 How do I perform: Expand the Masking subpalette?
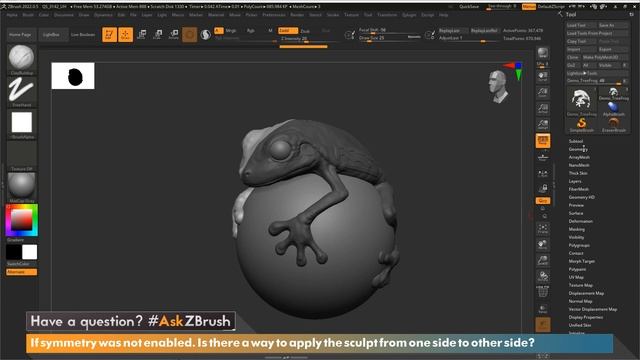click(x=576, y=229)
